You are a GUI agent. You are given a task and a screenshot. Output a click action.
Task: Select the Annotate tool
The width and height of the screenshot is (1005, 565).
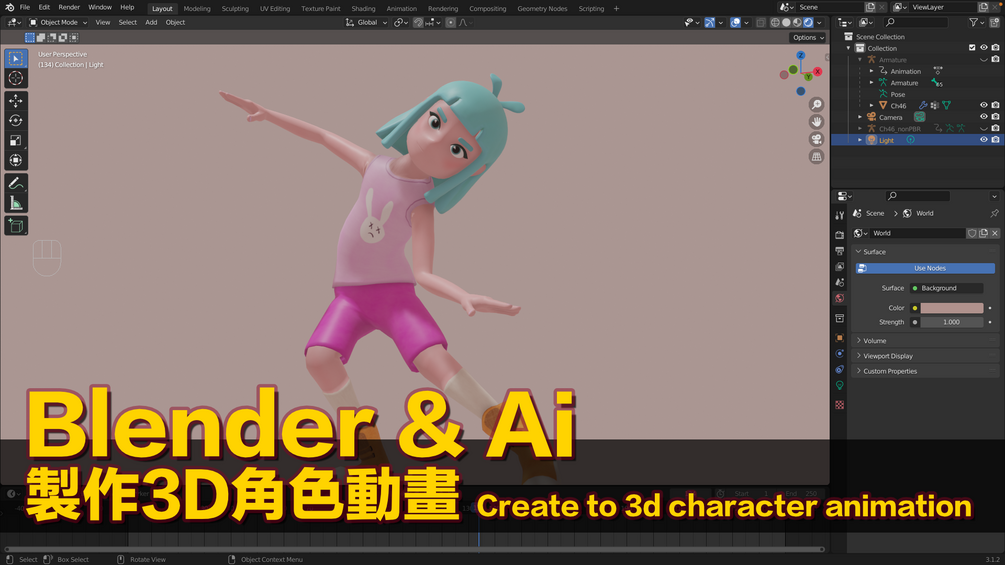point(16,183)
